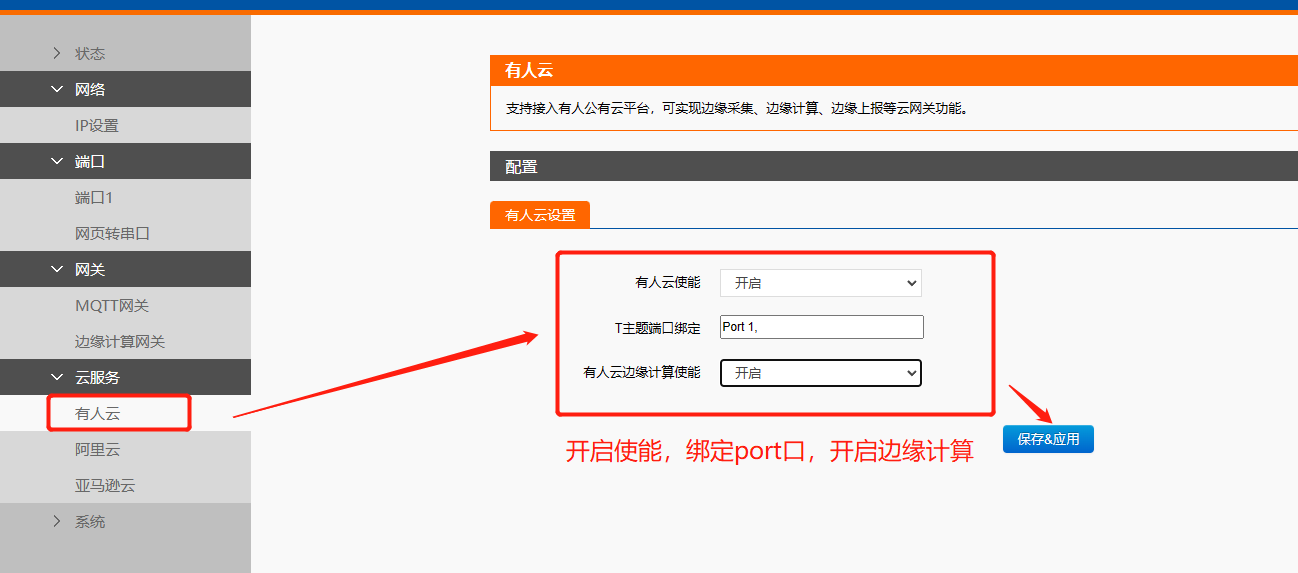Navigate to 边缘计算网关 page
The image size is (1298, 573).
pos(120,341)
